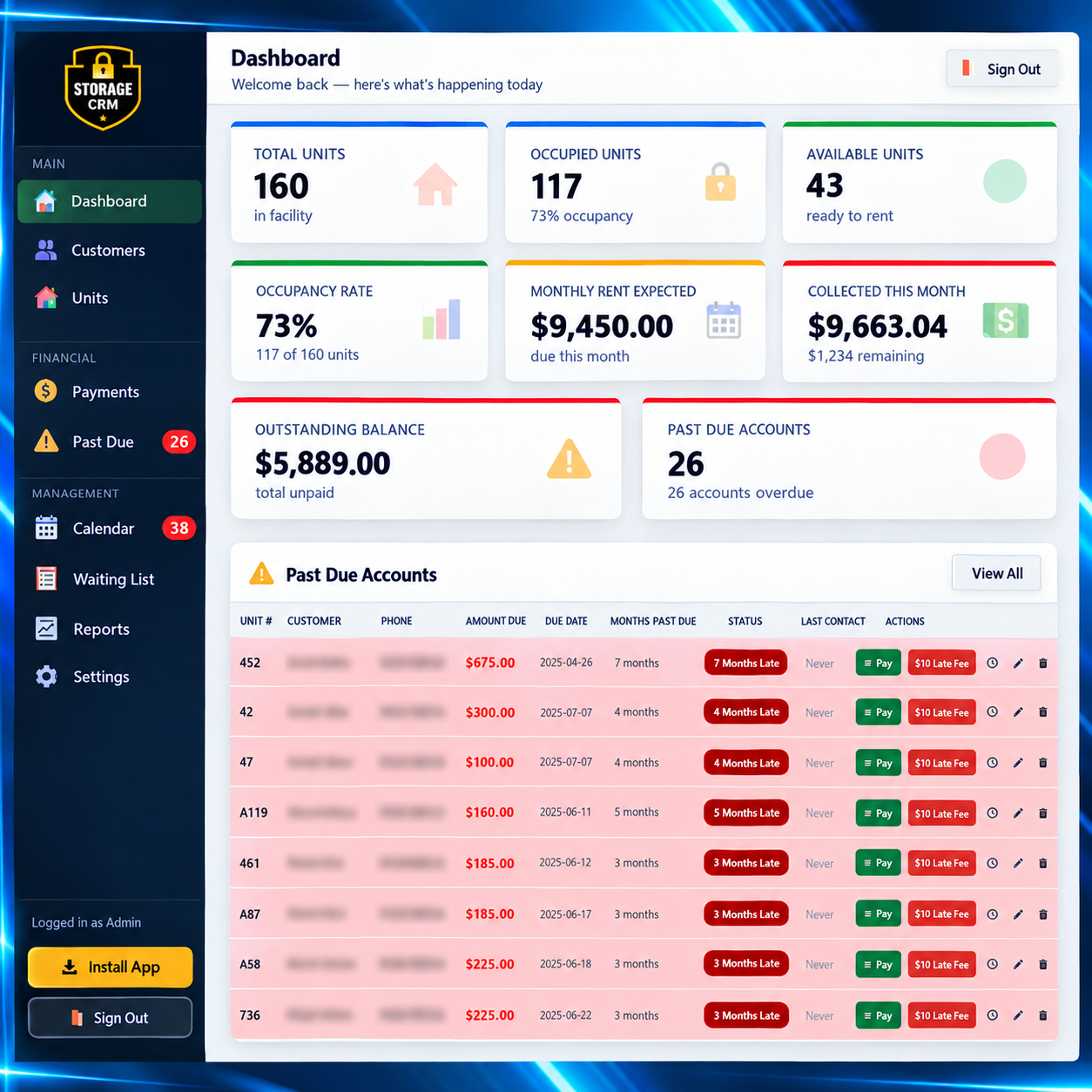Click the Months Past Due column header
1092x1092 pixels.
tap(653, 621)
